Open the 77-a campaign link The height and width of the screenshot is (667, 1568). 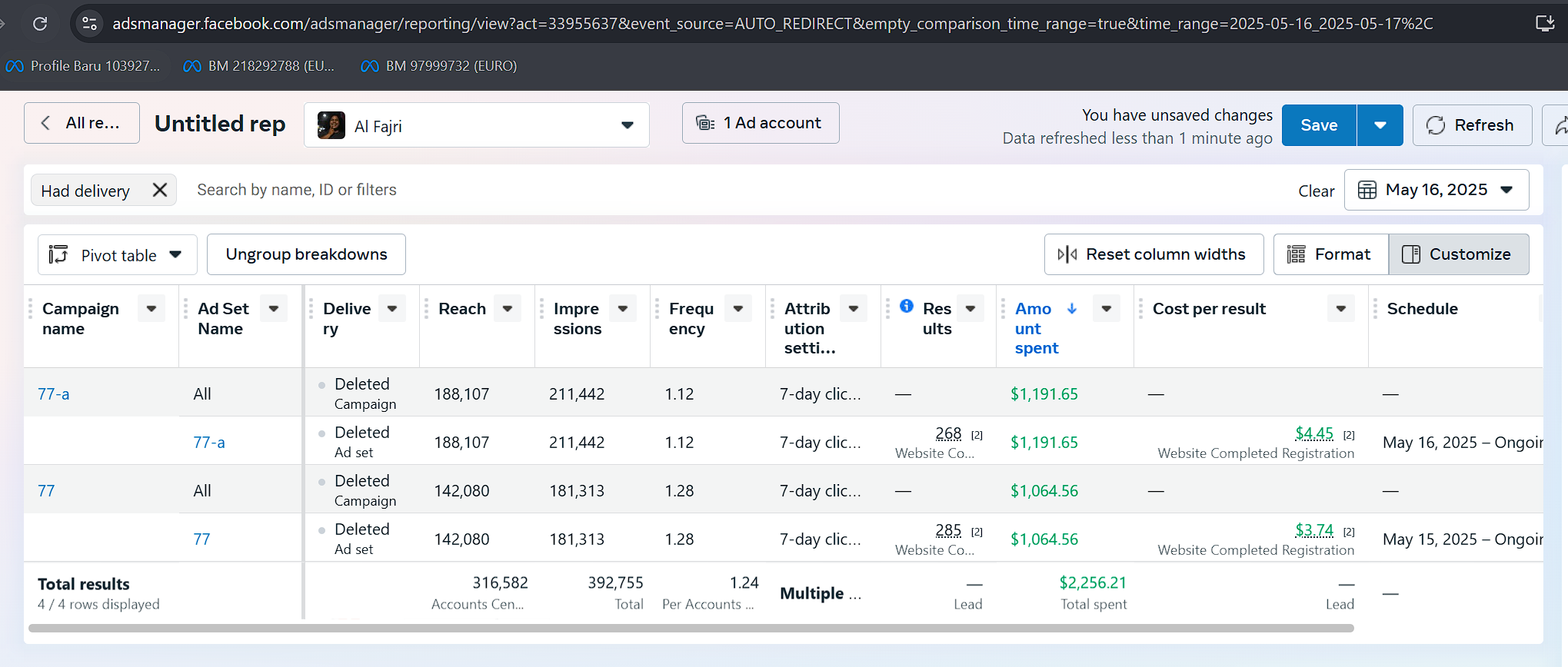point(54,394)
